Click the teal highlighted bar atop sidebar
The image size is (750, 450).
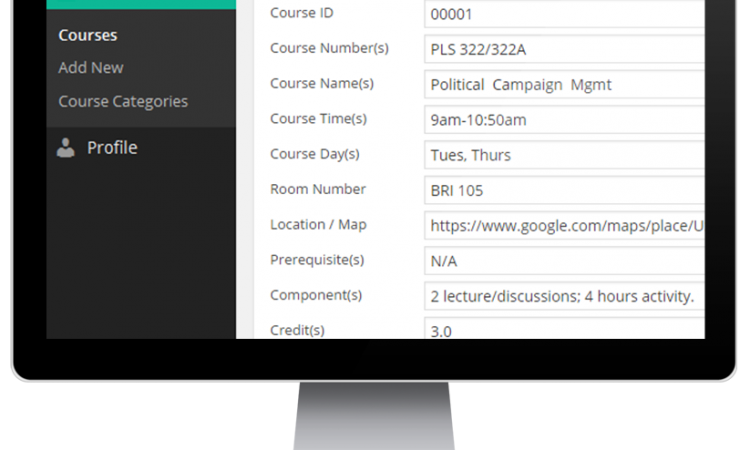(141, 5)
